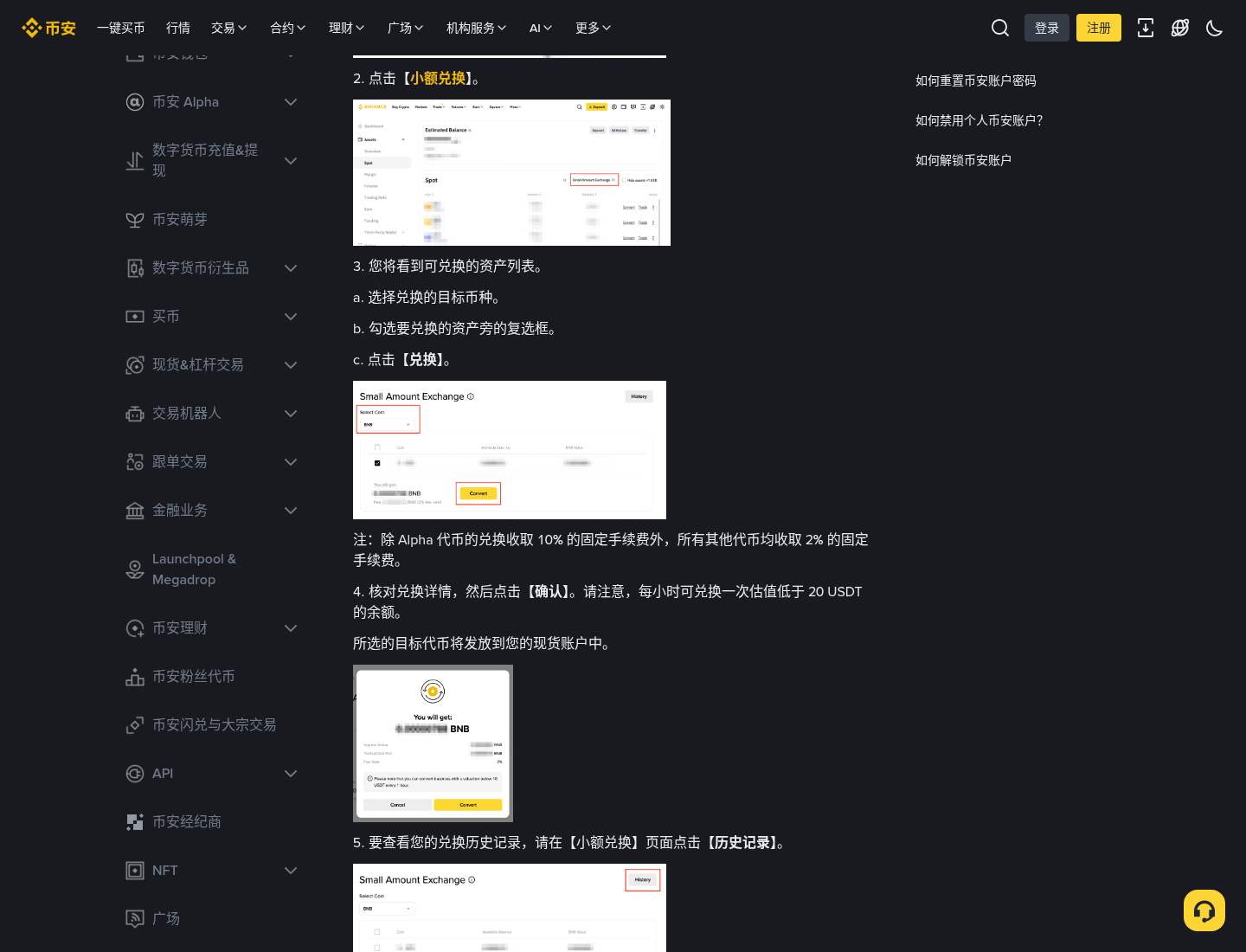Viewport: 1246px width, 952px height.
Task: Open the 机构服务 dropdown menu
Action: [477, 28]
